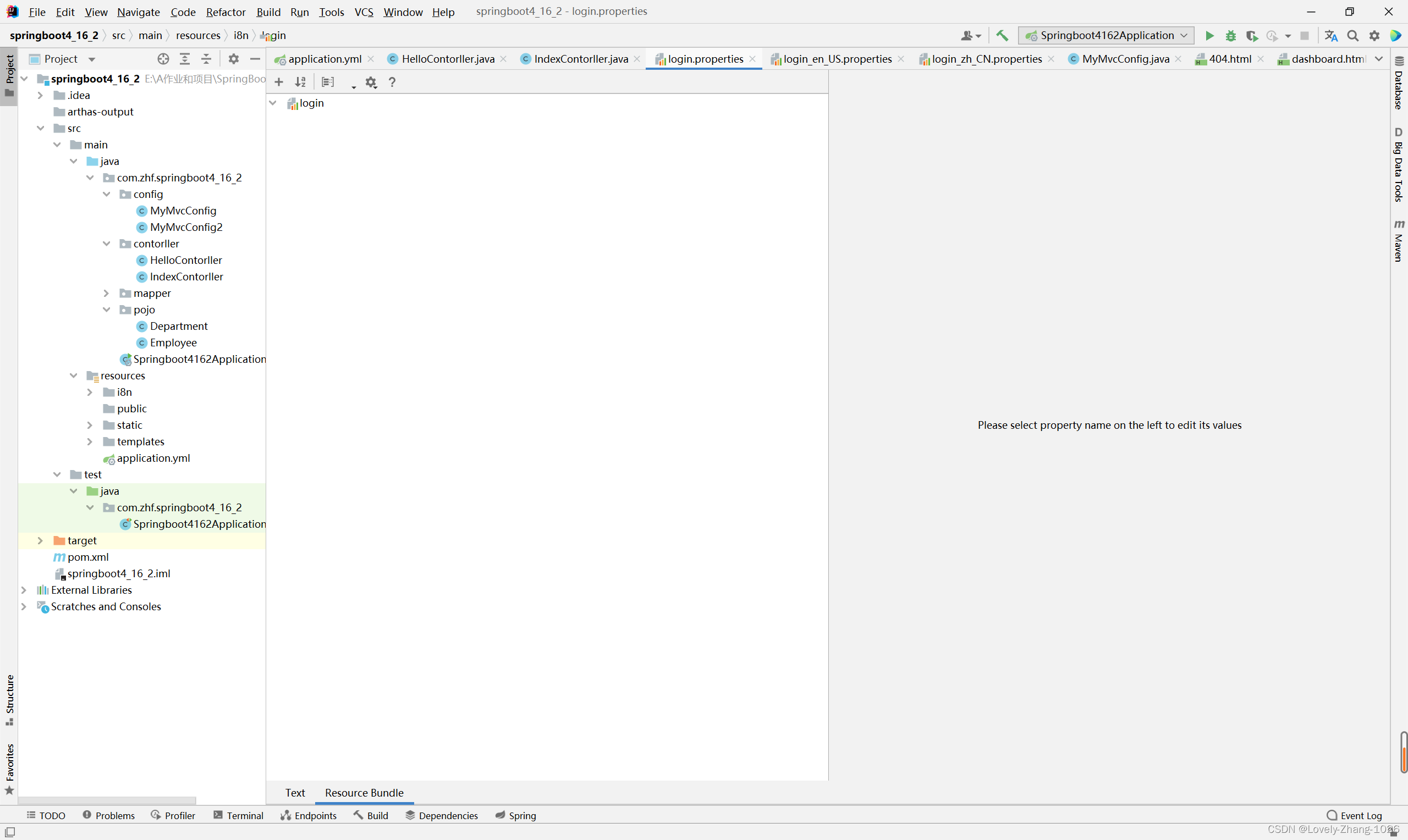Sort properties alphabetically
1408x840 pixels.
pyautogui.click(x=300, y=81)
